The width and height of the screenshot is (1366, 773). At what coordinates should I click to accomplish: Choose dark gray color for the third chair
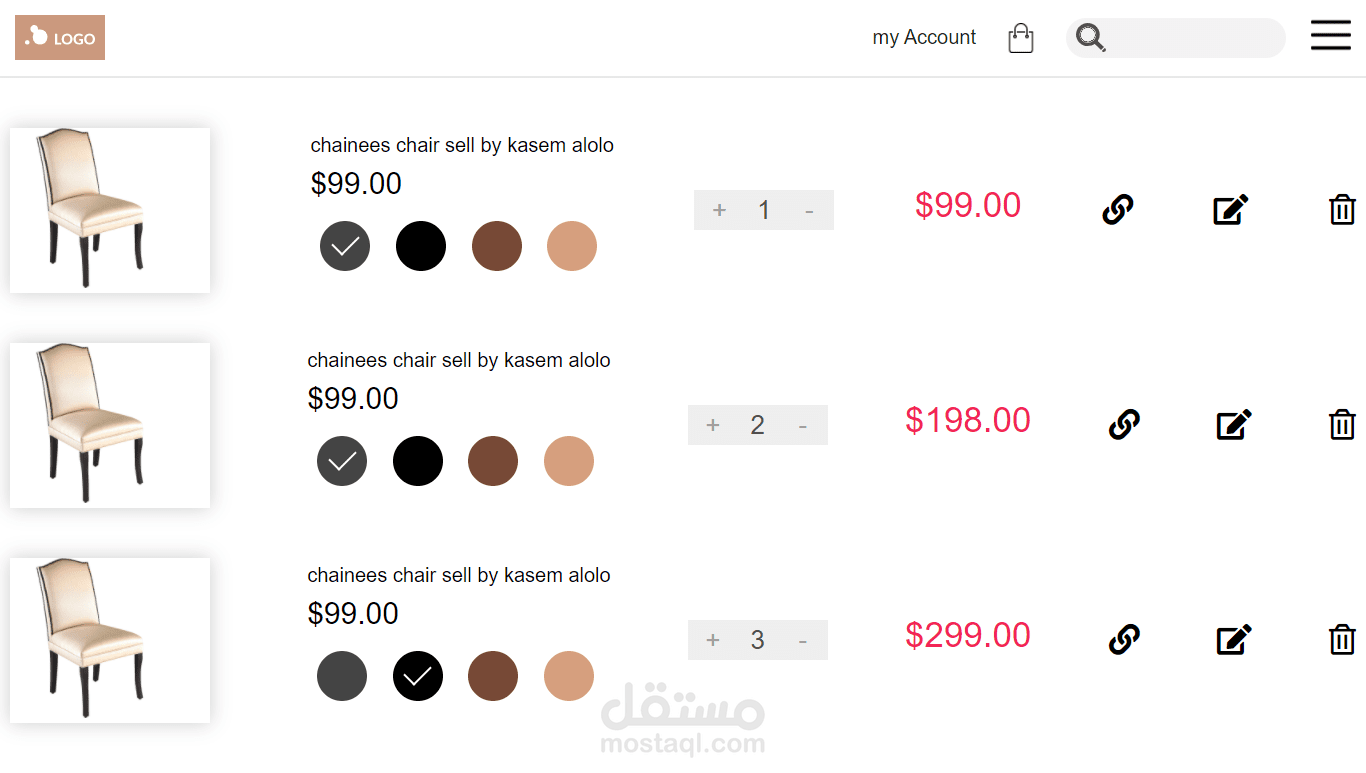tap(342, 676)
